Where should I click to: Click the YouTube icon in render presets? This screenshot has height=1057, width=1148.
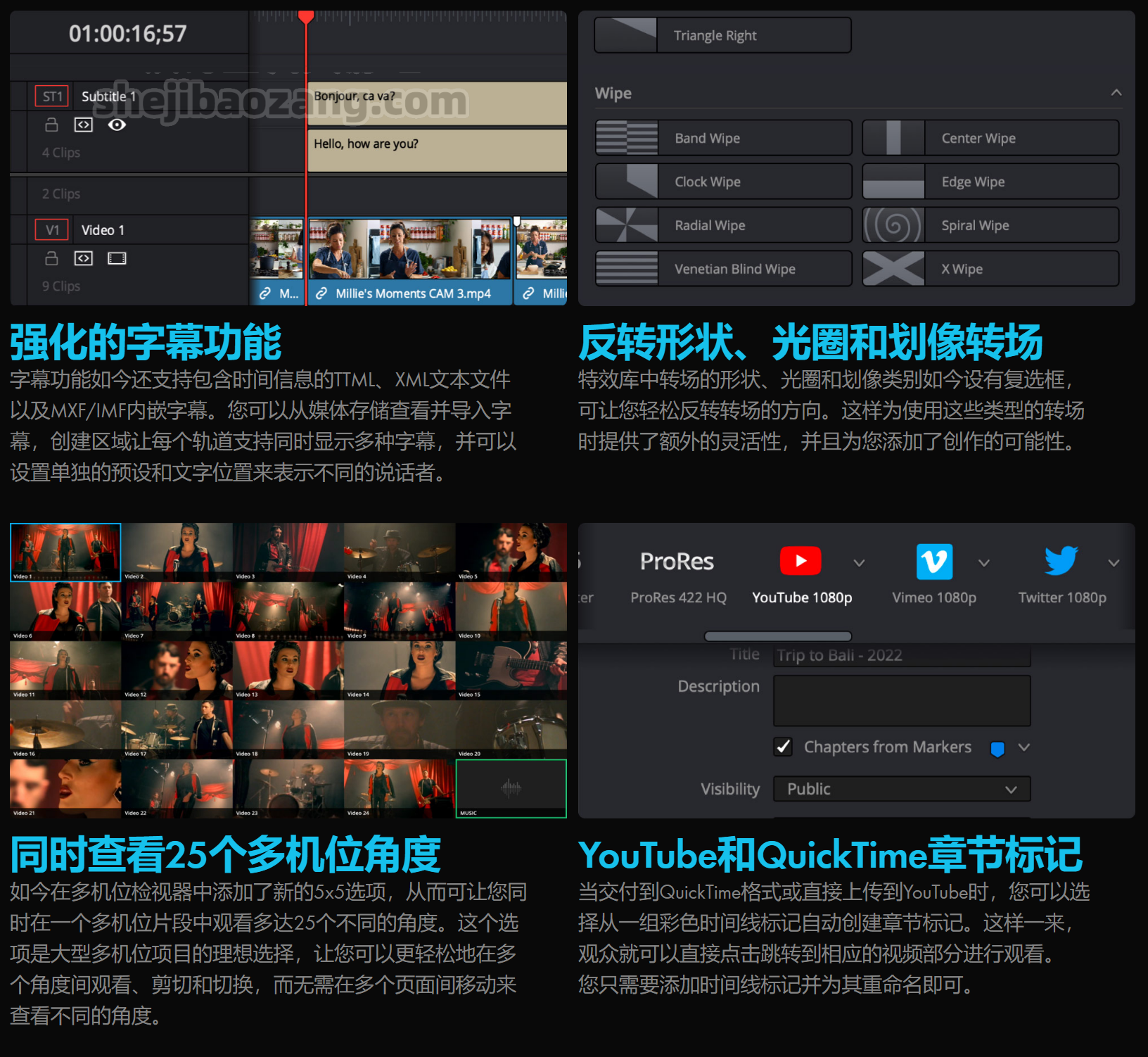click(801, 561)
